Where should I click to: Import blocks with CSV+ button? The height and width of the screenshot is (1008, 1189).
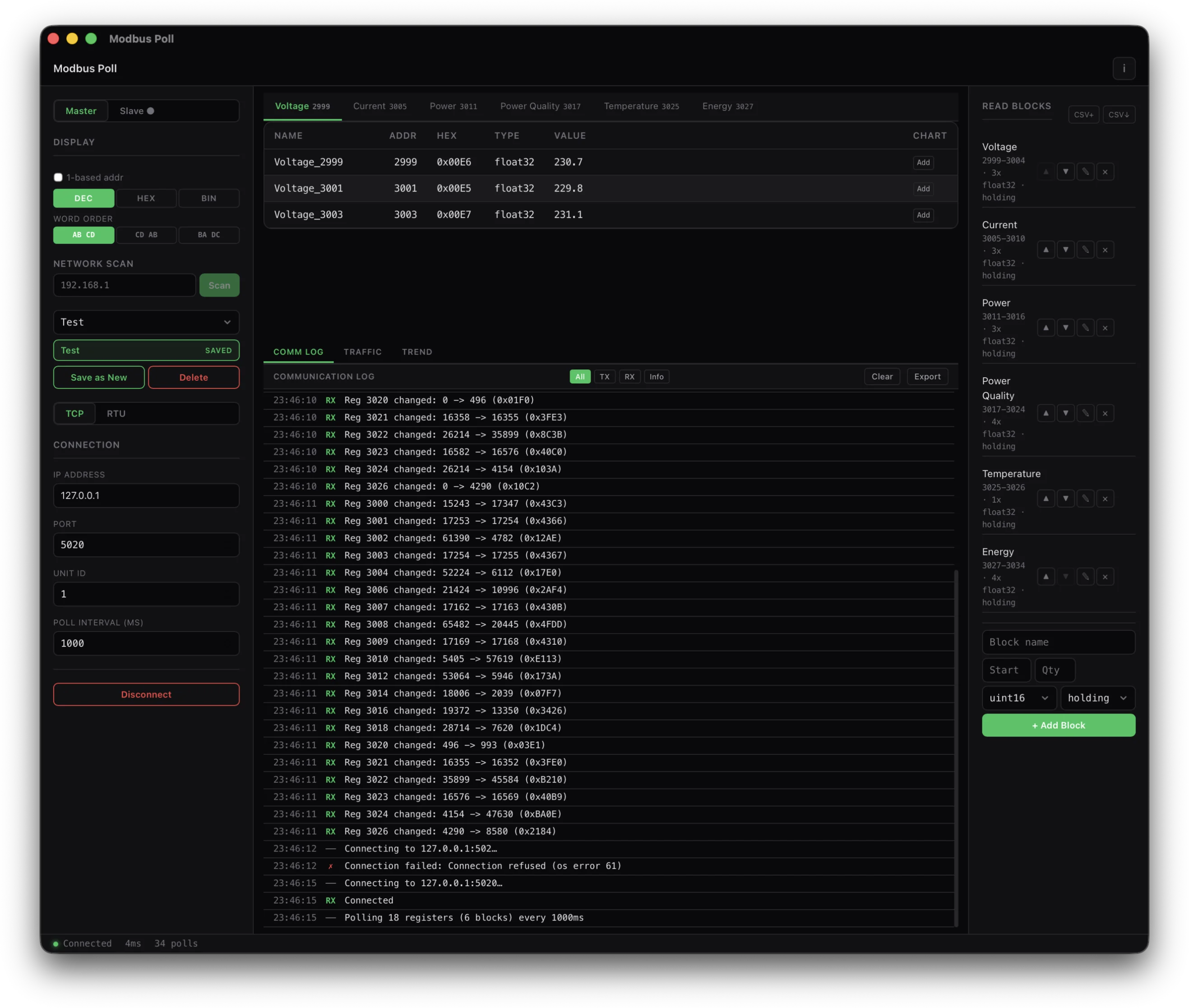point(1083,114)
